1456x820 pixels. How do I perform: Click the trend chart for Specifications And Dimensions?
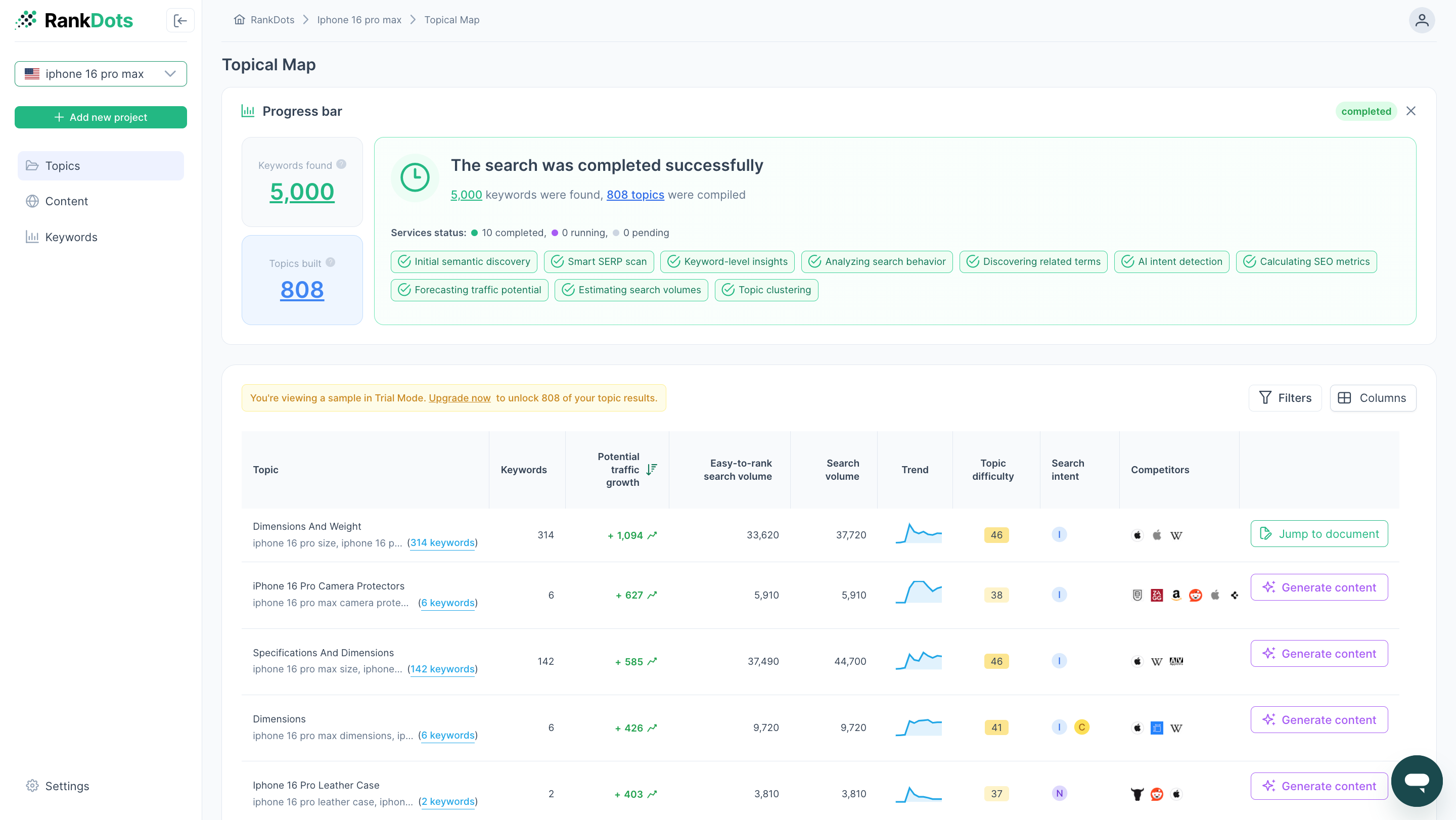pyautogui.click(x=918, y=660)
